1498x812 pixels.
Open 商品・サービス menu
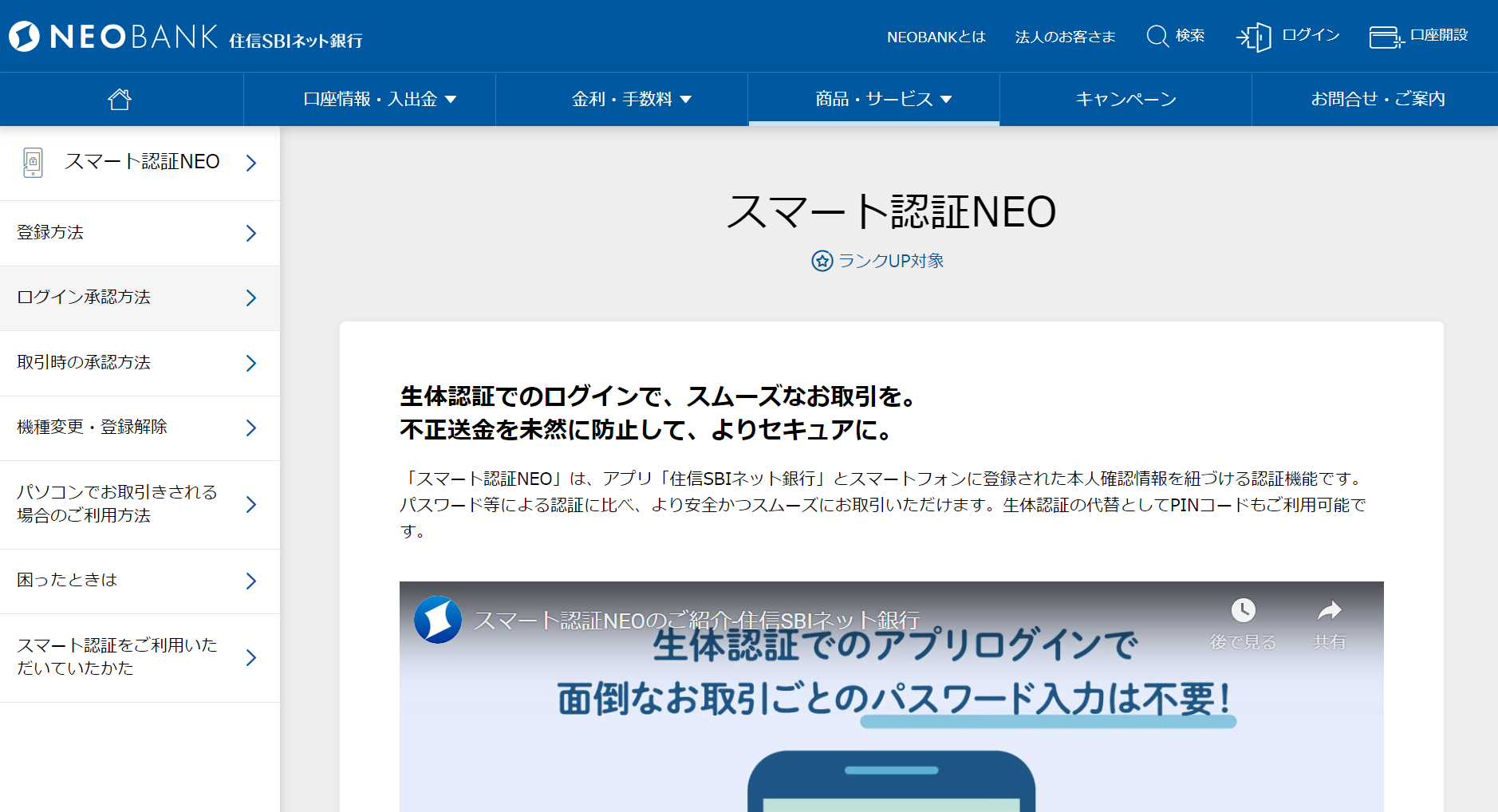[874, 99]
